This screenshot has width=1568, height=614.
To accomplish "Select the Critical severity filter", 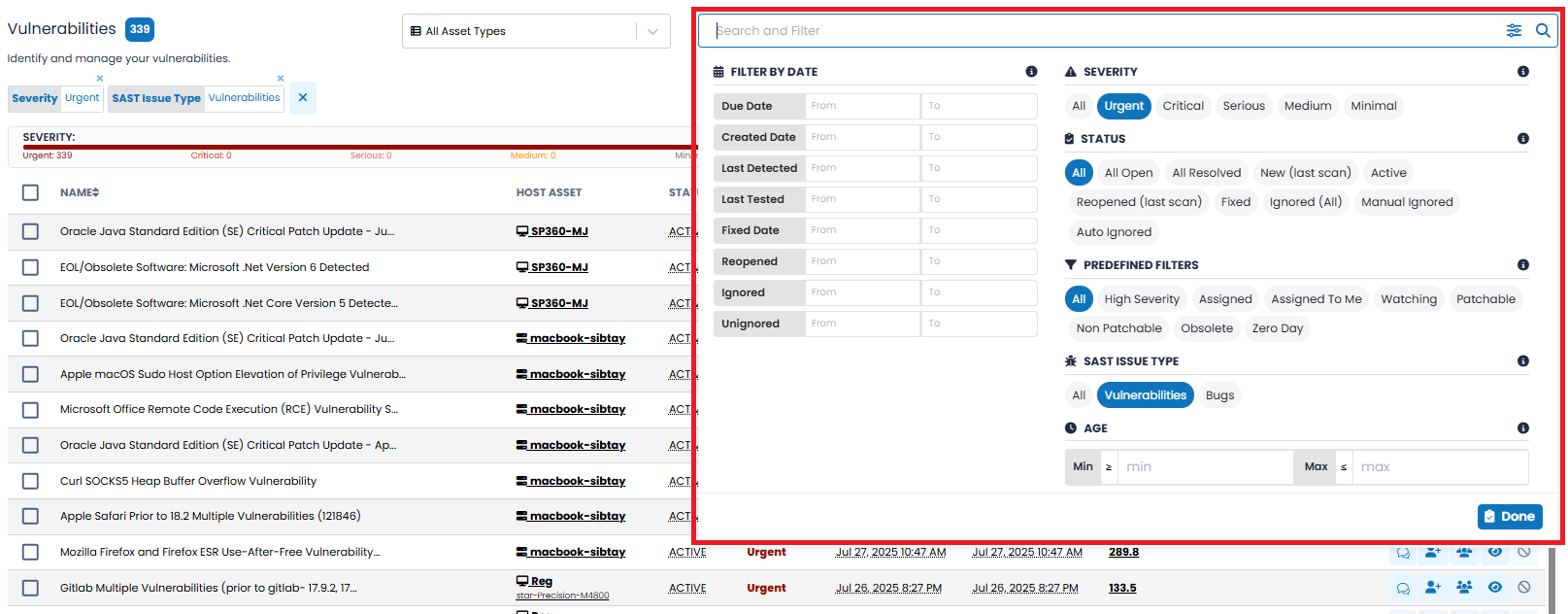I will tap(1183, 106).
